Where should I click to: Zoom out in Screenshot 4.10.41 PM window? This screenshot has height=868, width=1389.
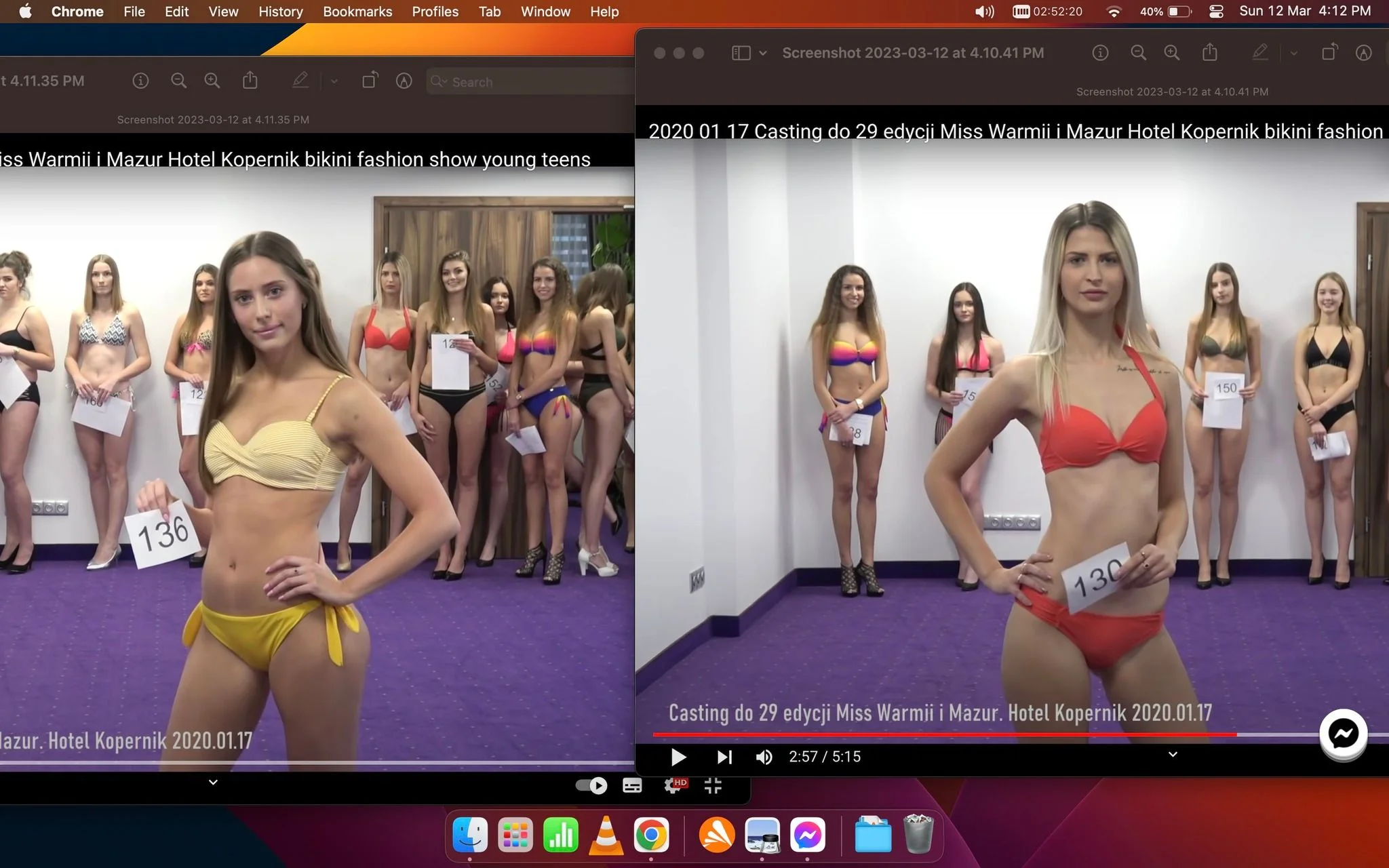click(x=1138, y=53)
